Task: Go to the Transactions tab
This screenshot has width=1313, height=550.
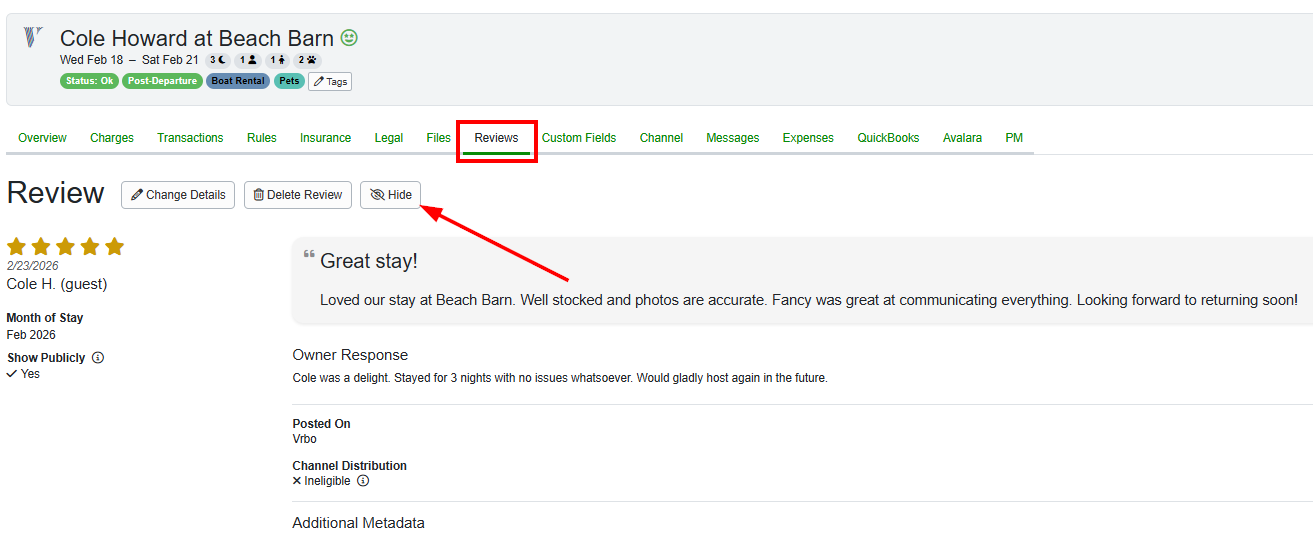Action: [190, 138]
